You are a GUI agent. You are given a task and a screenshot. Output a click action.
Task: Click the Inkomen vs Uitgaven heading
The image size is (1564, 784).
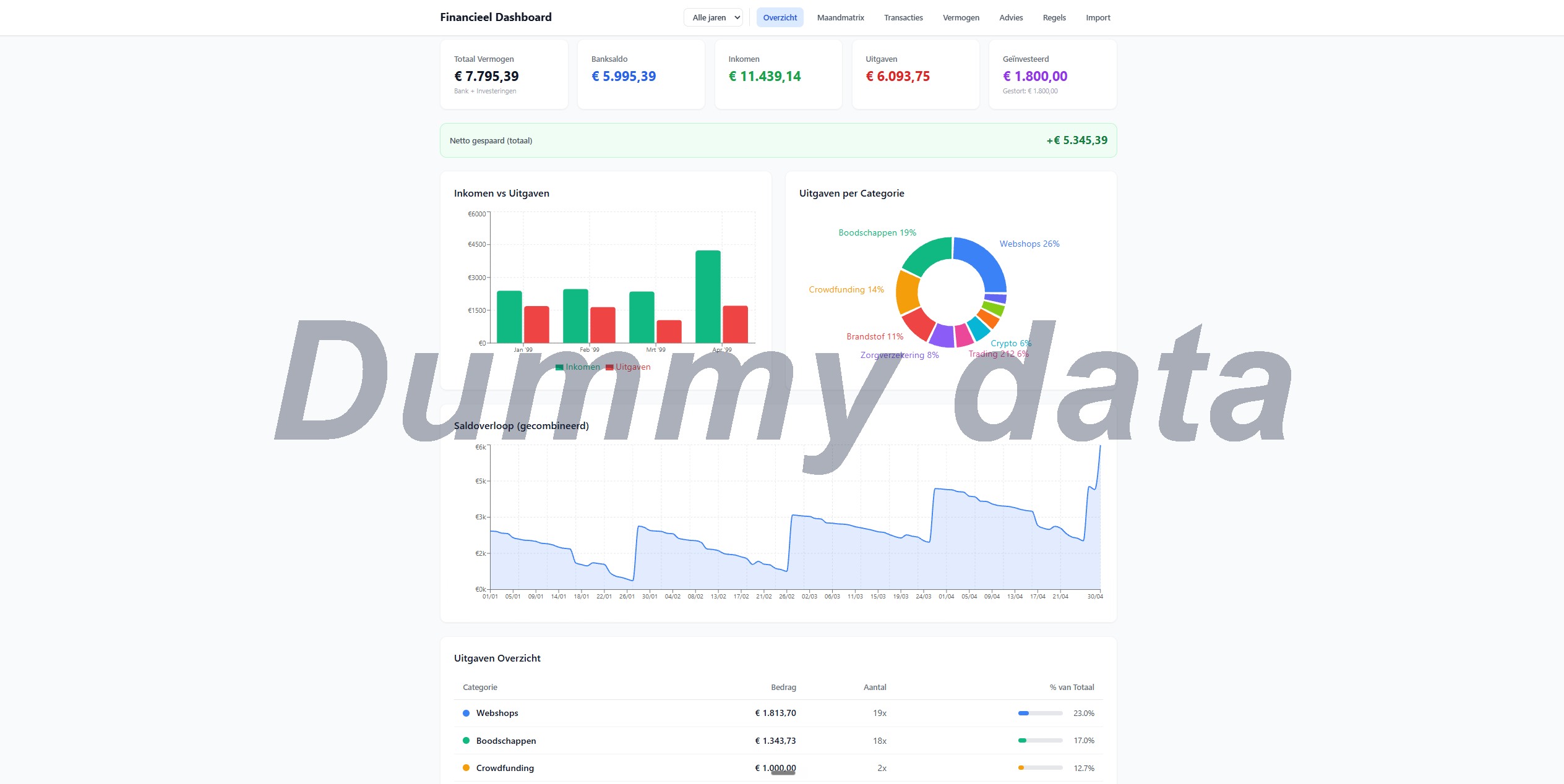[502, 193]
